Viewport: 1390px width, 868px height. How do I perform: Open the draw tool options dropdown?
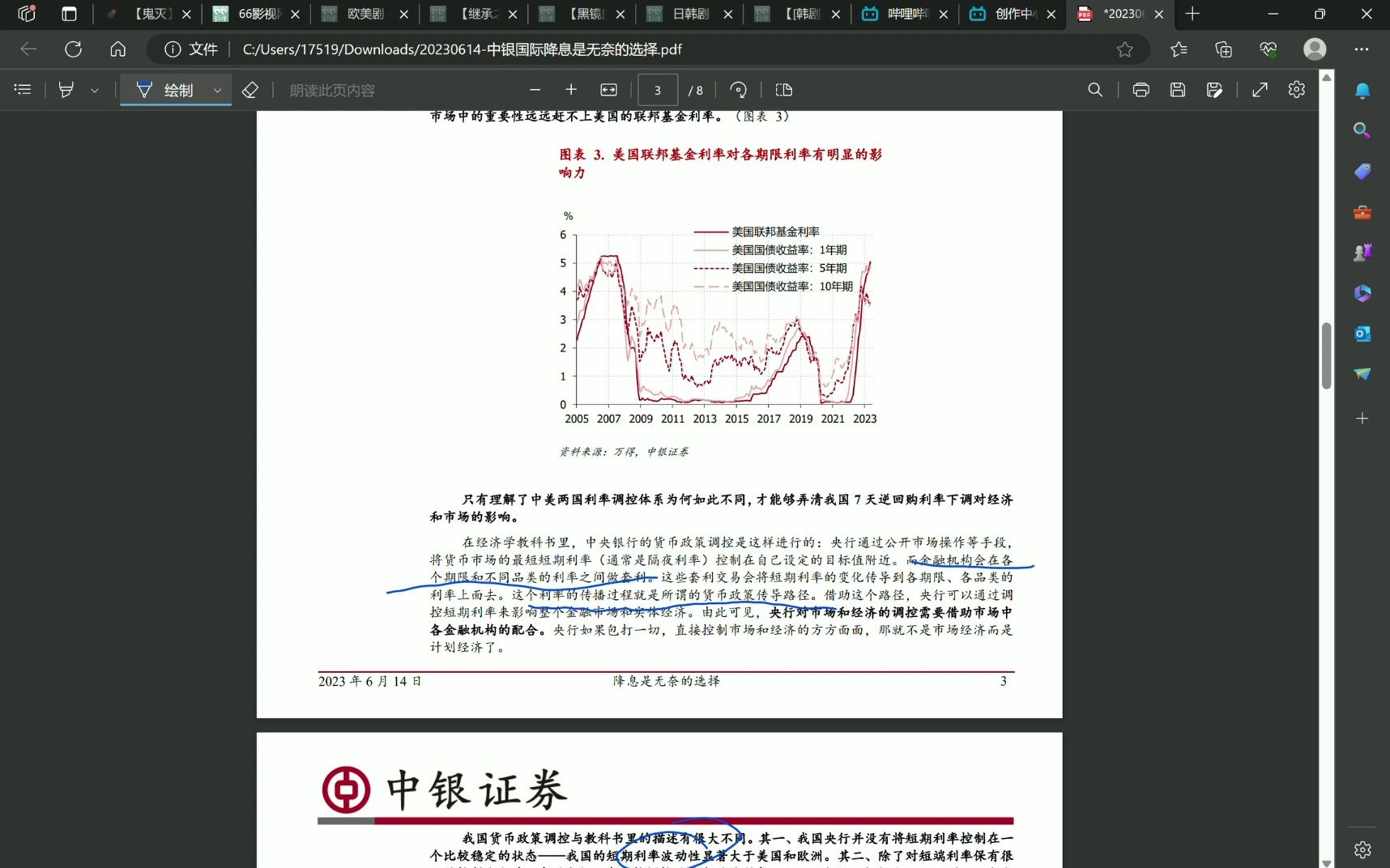click(217, 91)
